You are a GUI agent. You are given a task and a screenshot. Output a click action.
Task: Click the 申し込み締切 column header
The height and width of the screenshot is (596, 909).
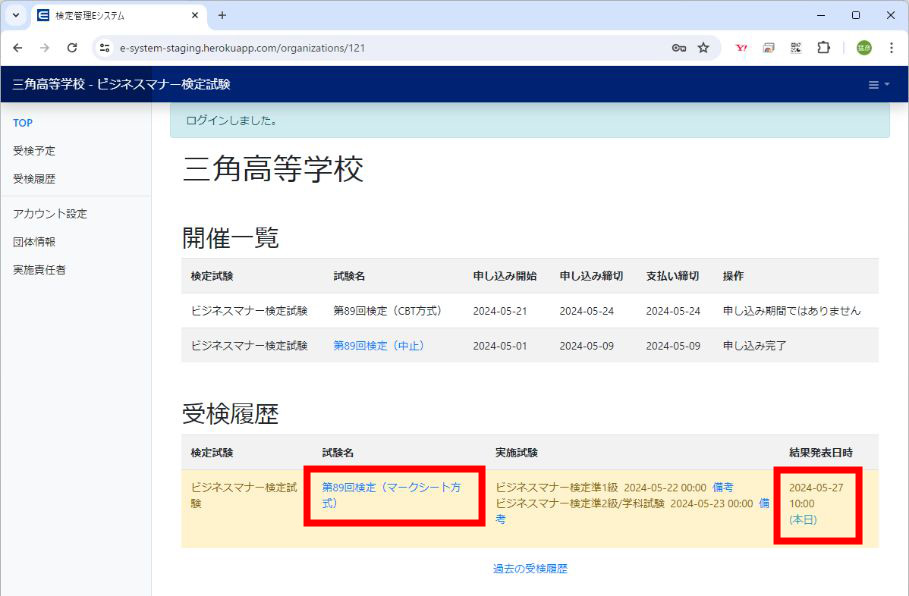591,276
